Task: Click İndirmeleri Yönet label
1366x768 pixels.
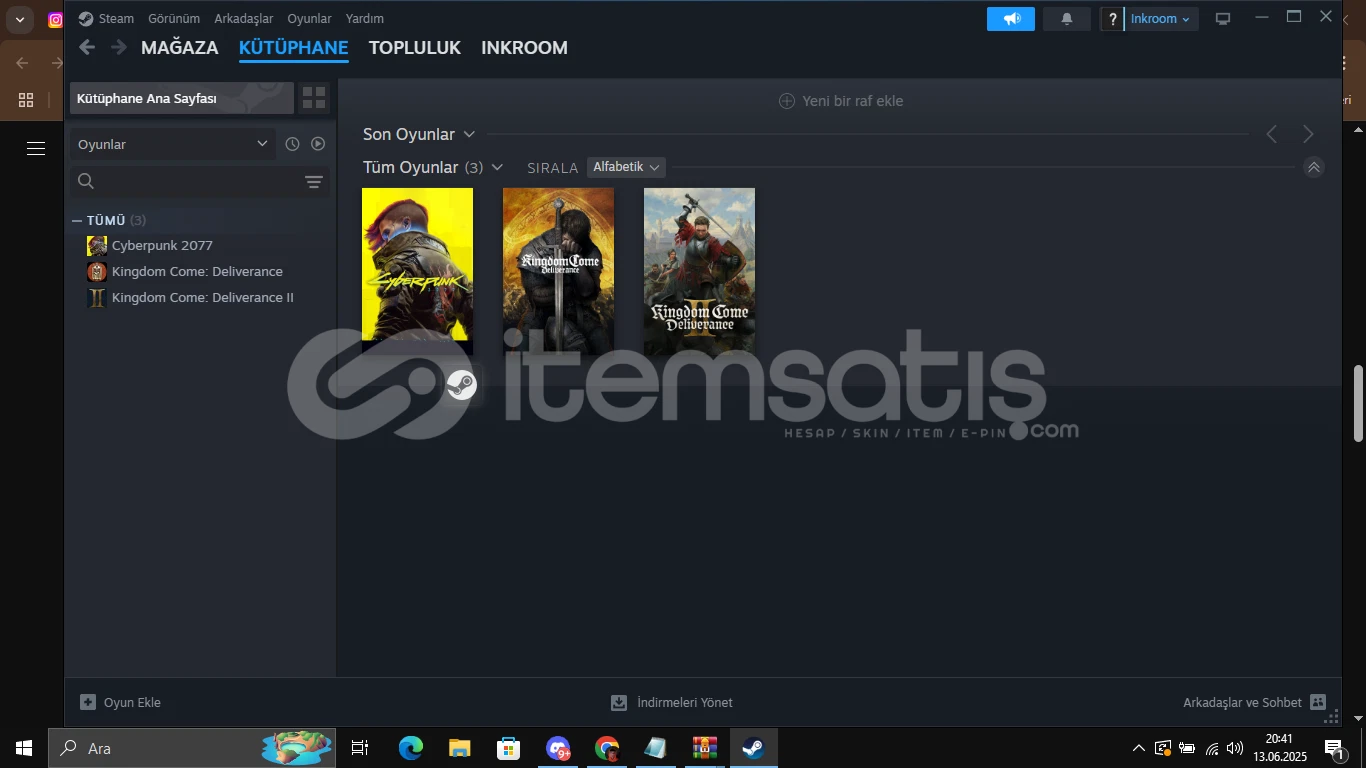Action: tap(685, 703)
